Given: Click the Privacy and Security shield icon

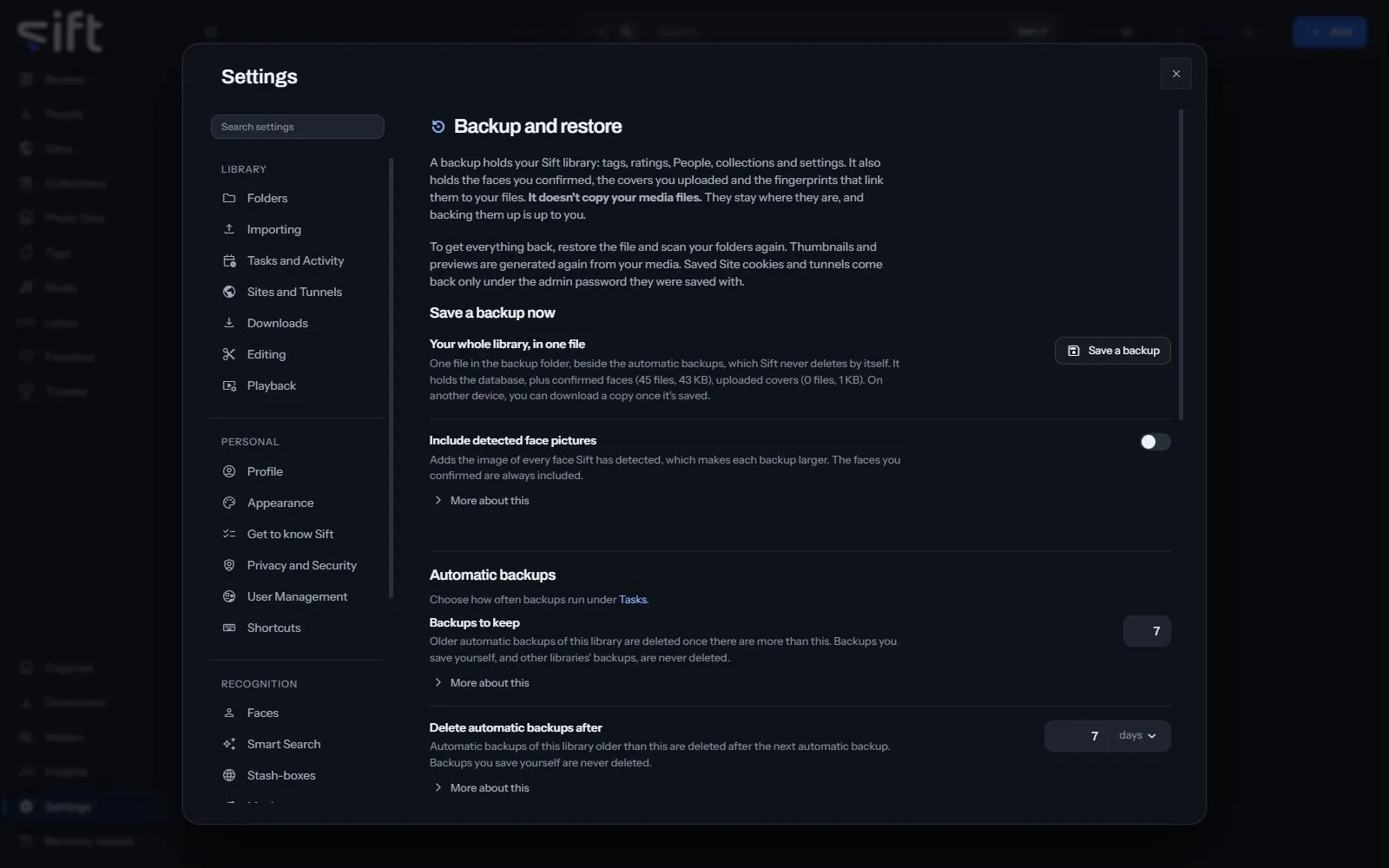Looking at the screenshot, I should [229, 565].
